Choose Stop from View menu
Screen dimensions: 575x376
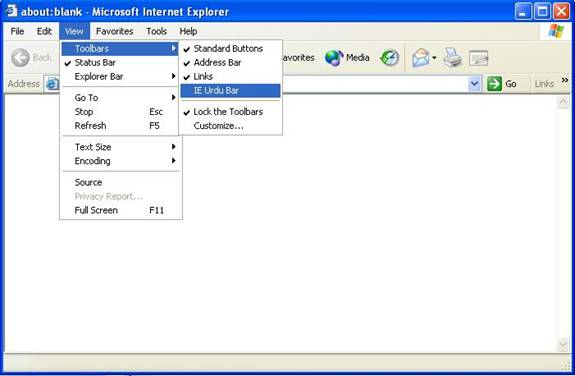tap(121, 112)
